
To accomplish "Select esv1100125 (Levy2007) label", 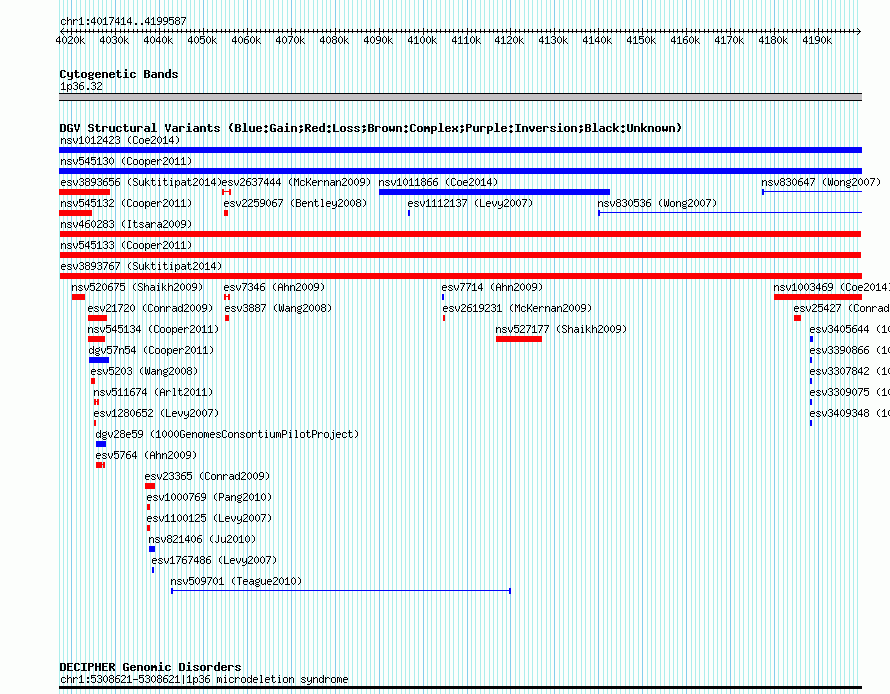I will [x=209, y=518].
